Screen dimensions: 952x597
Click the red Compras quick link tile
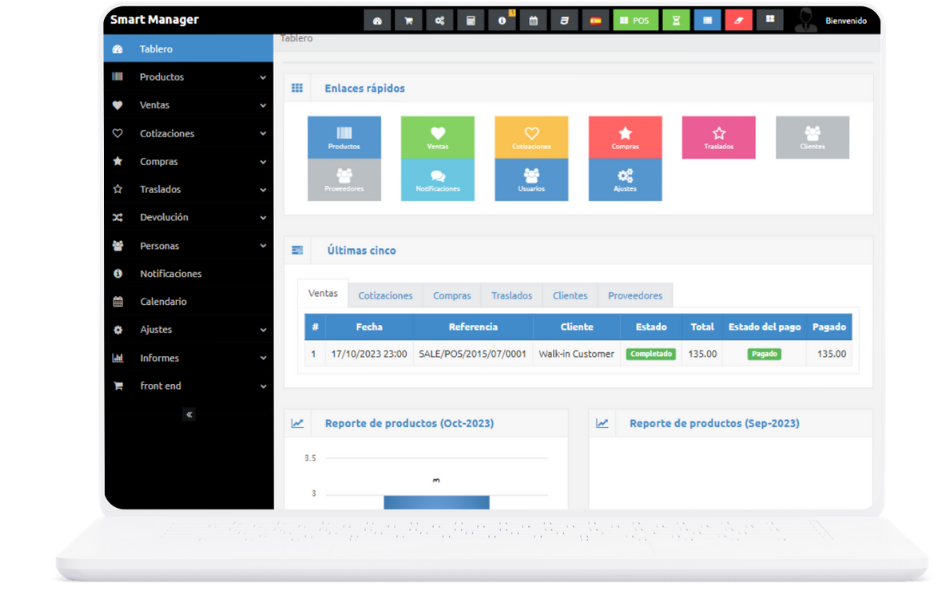(x=625, y=137)
